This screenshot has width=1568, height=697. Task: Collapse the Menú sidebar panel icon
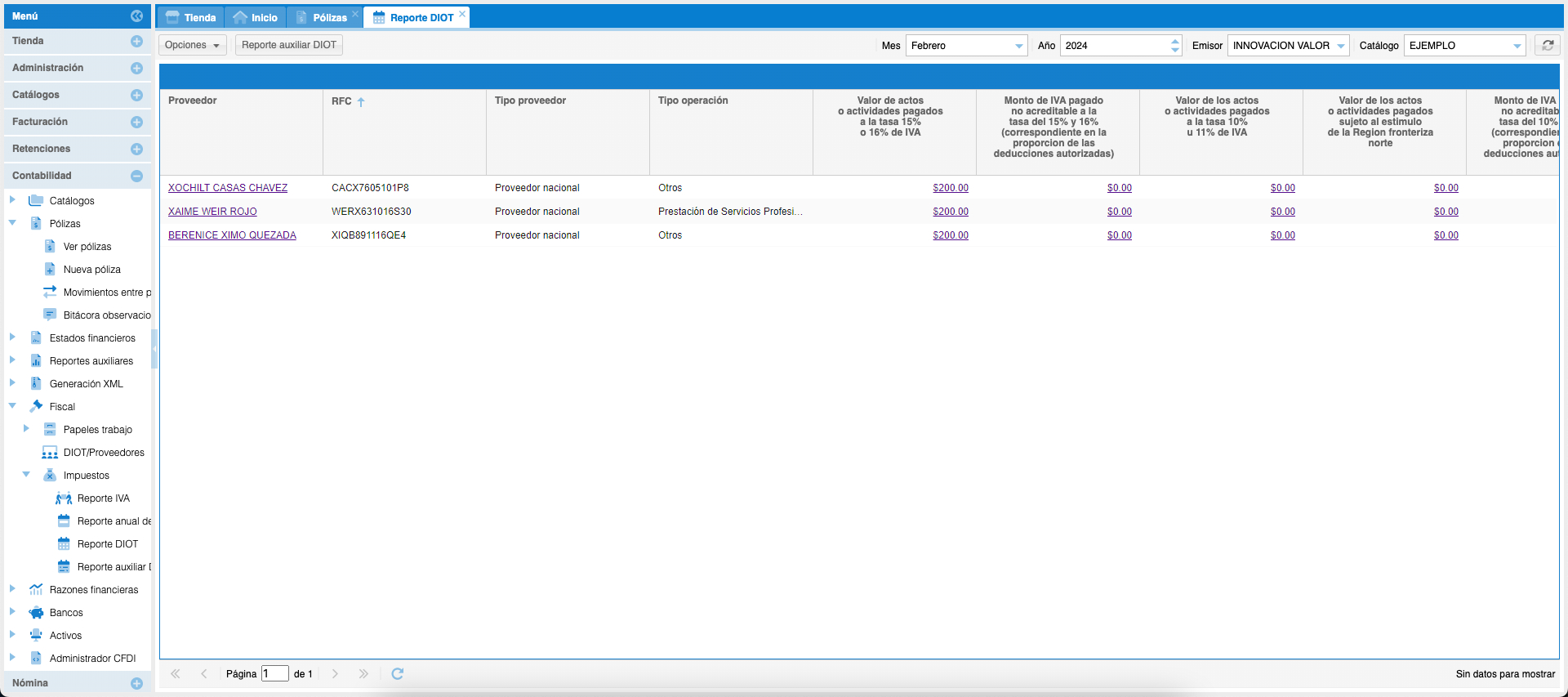[x=136, y=16]
